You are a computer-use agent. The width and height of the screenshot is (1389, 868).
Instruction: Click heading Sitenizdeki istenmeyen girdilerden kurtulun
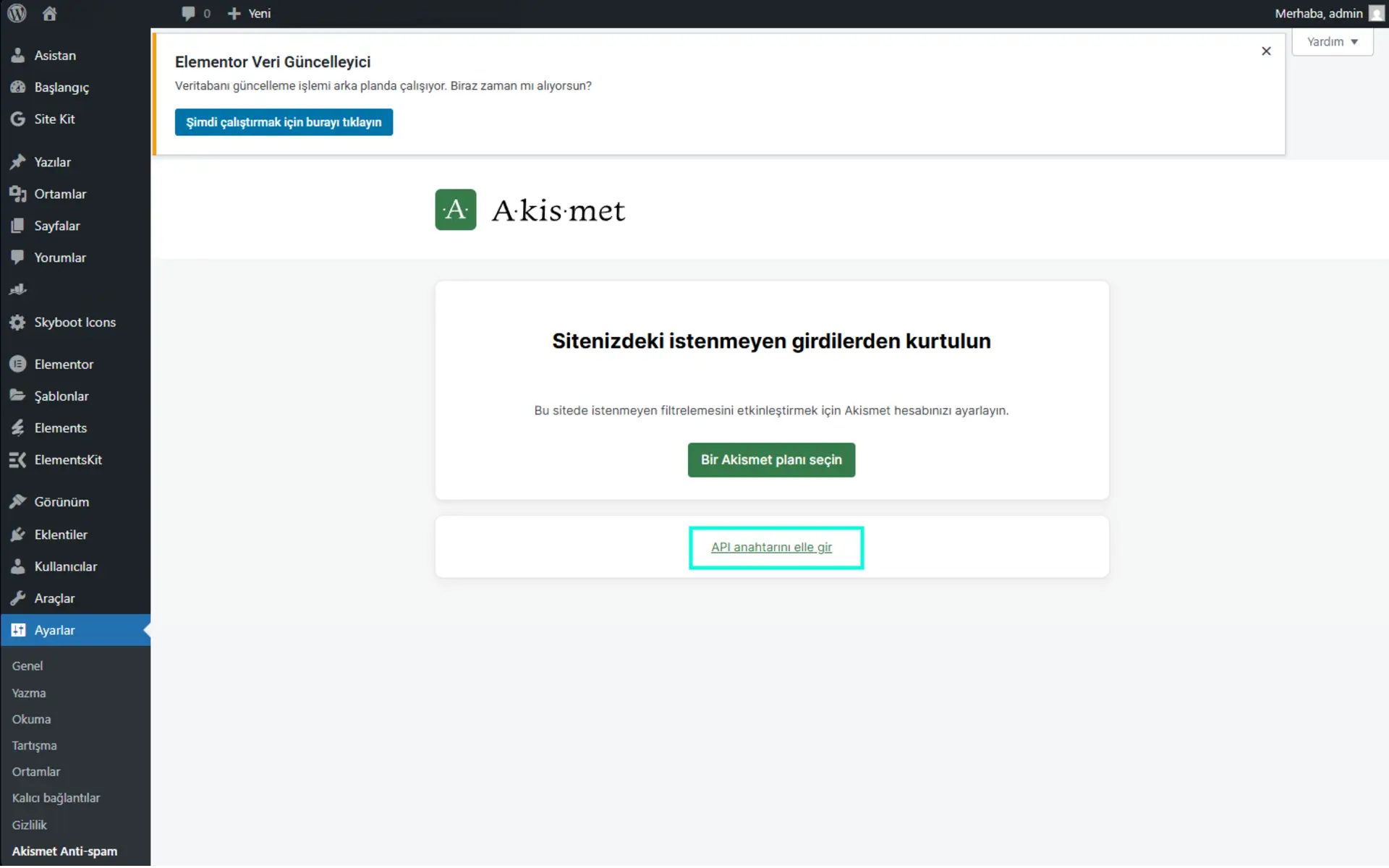771,341
